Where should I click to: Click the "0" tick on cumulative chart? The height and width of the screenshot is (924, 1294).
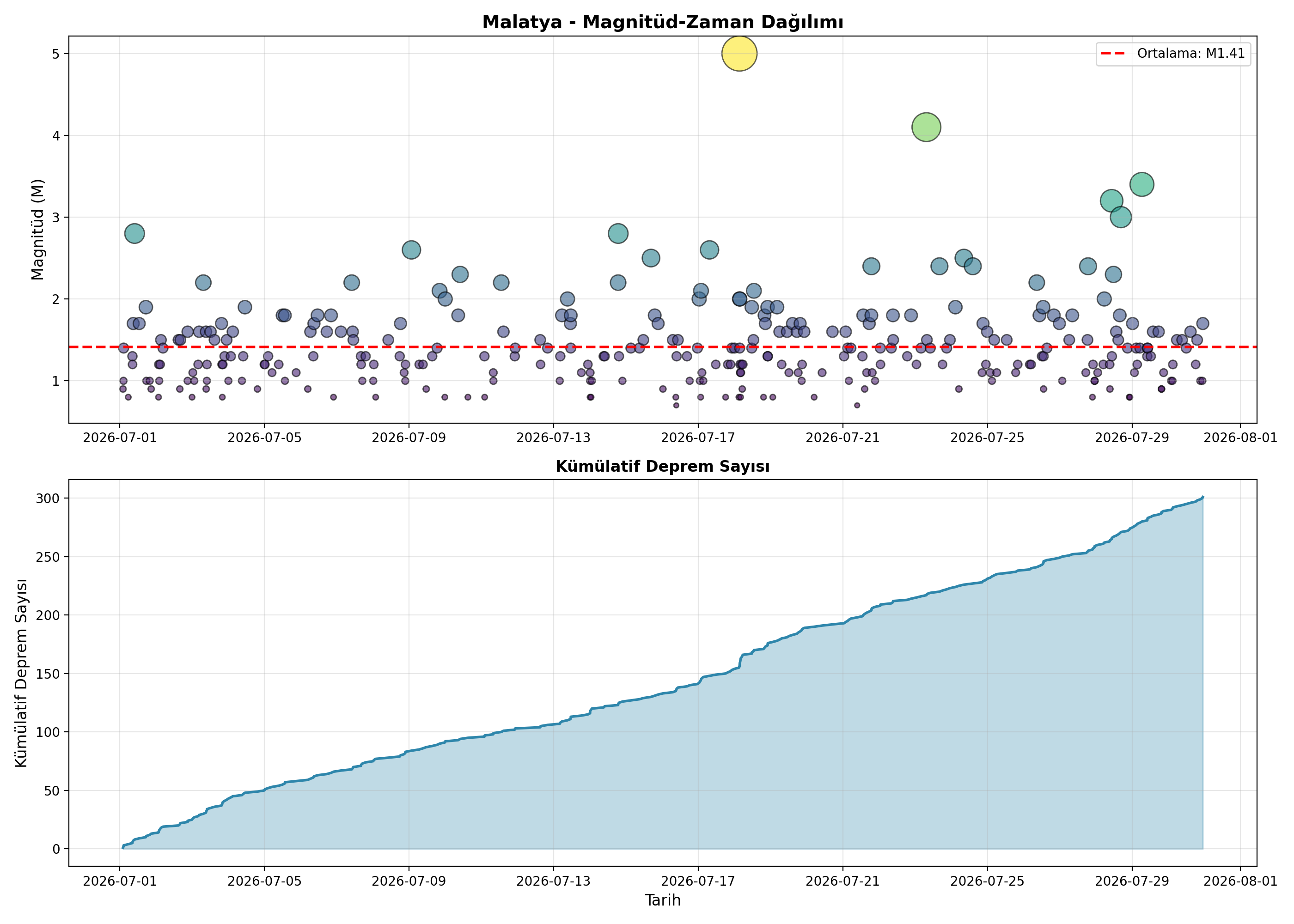click(56, 849)
